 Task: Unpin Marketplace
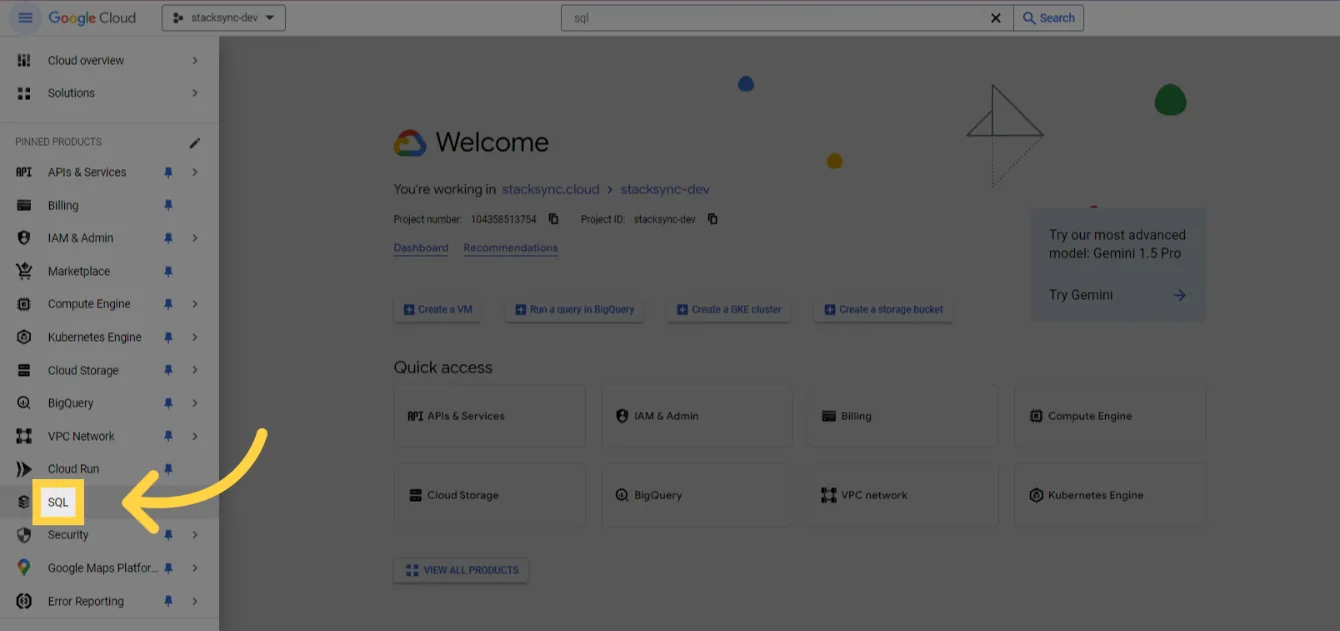168,271
